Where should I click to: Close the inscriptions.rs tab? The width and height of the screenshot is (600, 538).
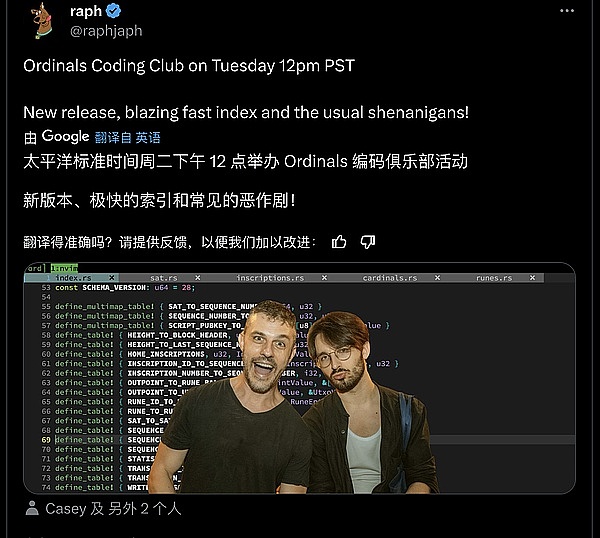(x=324, y=278)
